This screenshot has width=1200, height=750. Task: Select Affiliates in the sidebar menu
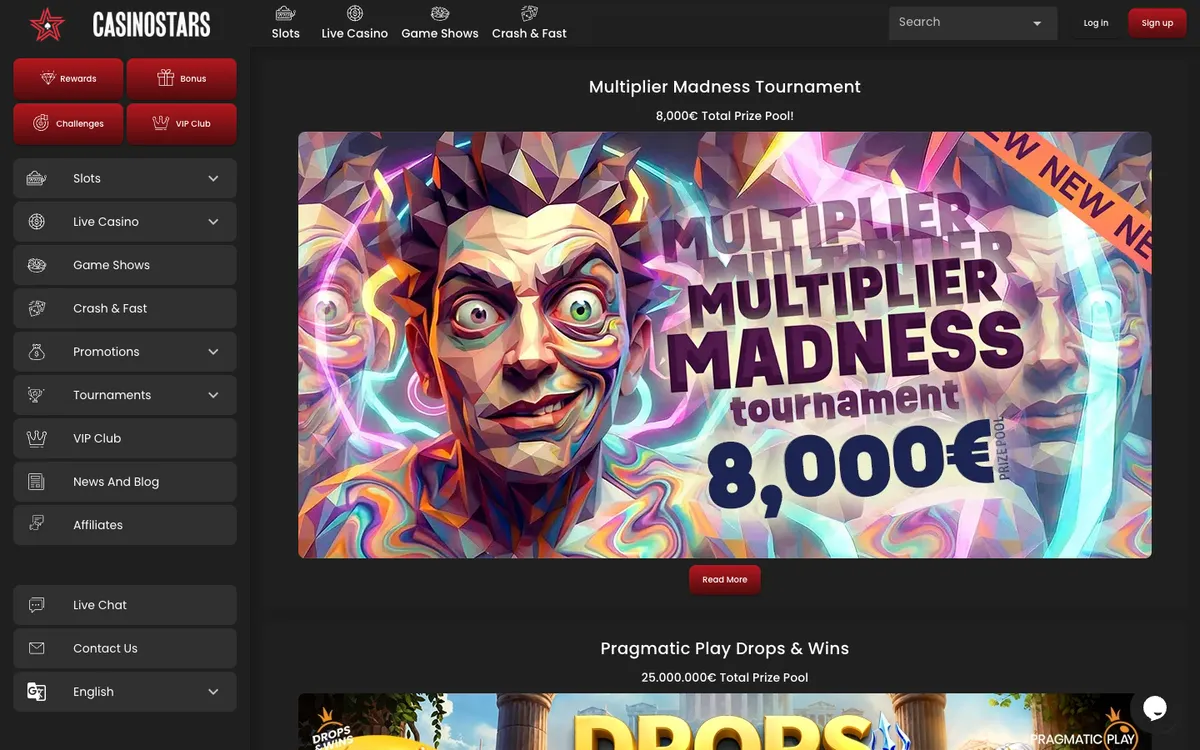pos(125,524)
